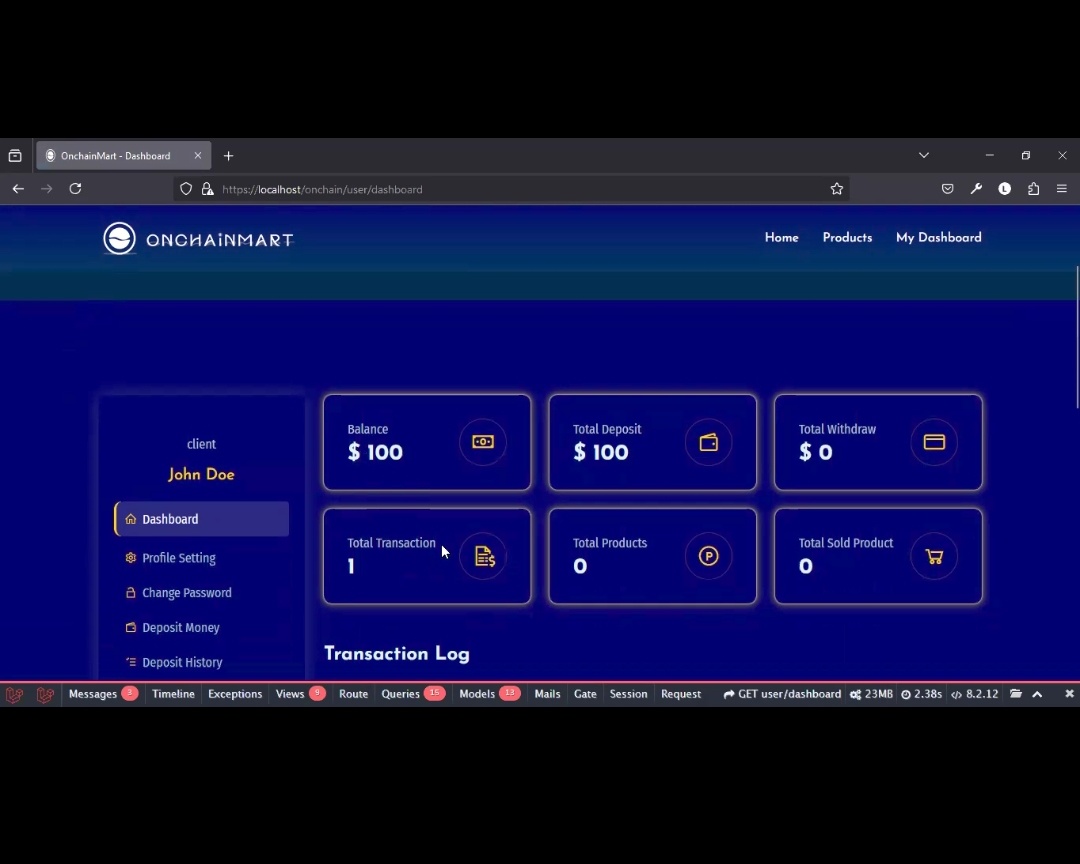Open the wrench developer tools icon
Image resolution: width=1080 pixels, height=864 pixels.
click(x=976, y=189)
